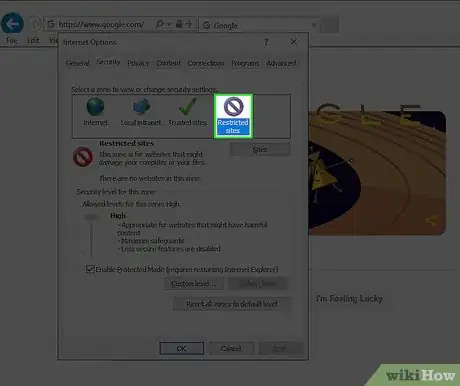This screenshot has height=386, width=460.
Task: Click the refresh icon in the address bar
Action: [189, 24]
